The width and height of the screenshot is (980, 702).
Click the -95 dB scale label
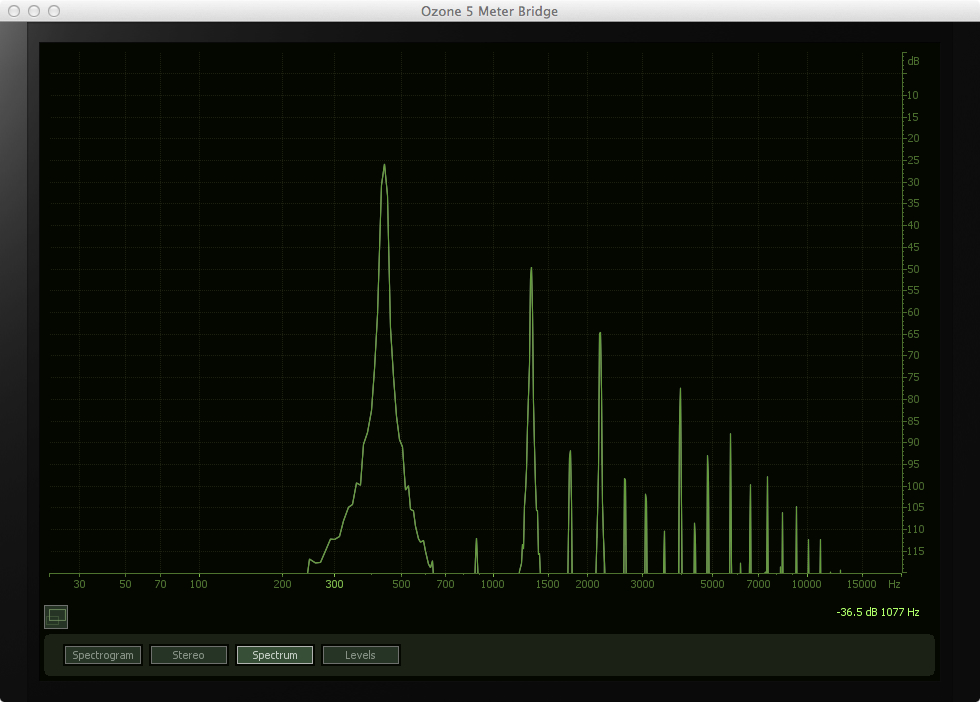tap(912, 464)
